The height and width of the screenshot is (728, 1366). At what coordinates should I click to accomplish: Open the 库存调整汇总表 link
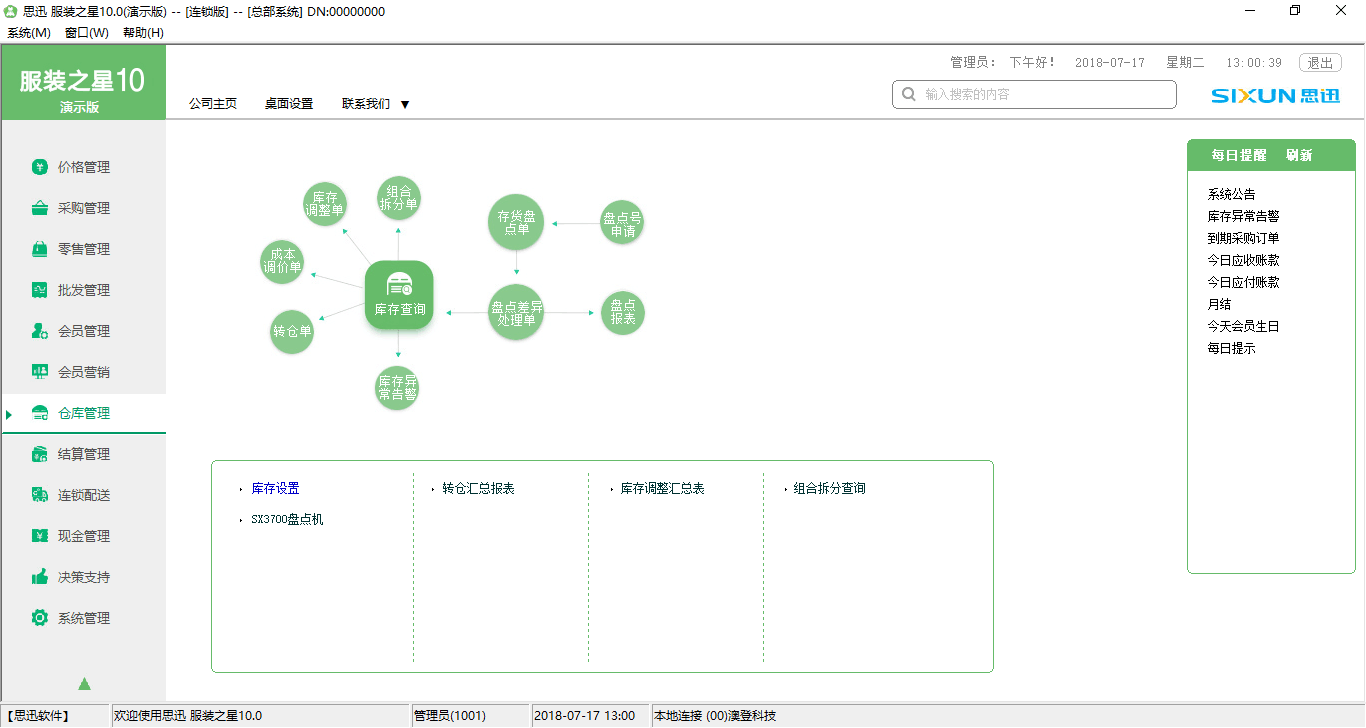662,488
